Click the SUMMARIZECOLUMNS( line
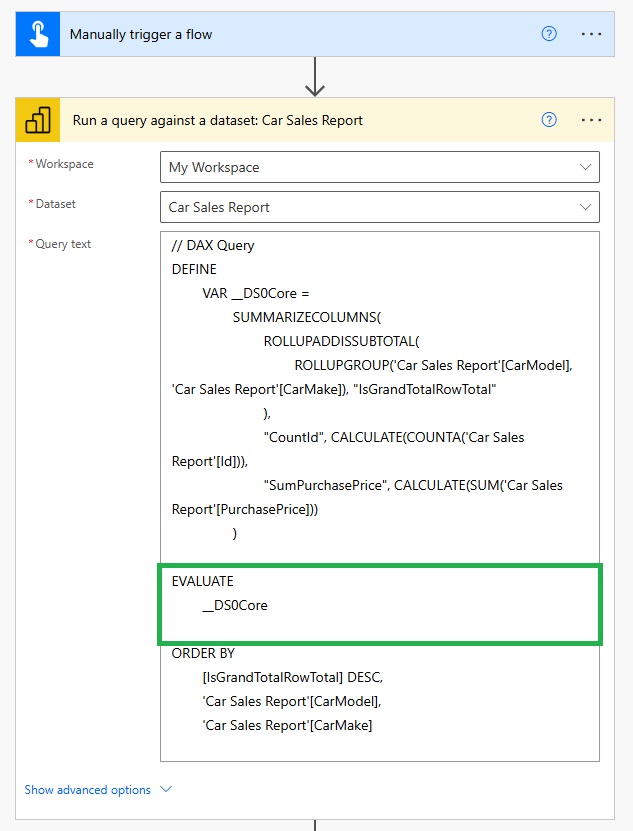The image size is (633, 831). pos(307,317)
